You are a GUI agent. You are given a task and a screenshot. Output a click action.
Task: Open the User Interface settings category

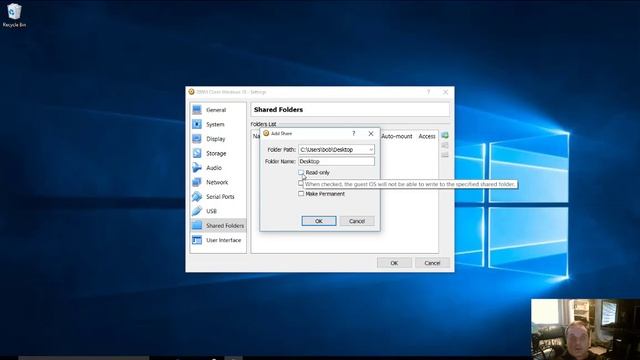[x=218, y=240]
